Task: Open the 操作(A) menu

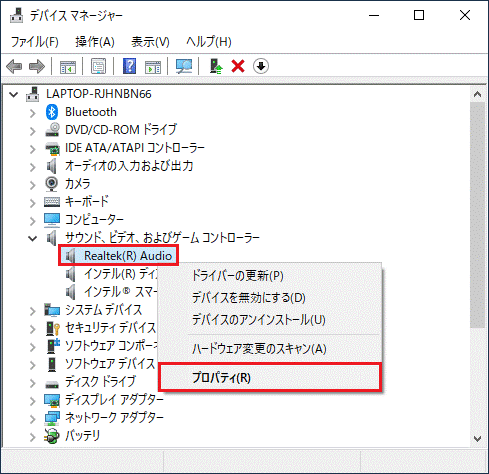Action: (x=95, y=42)
